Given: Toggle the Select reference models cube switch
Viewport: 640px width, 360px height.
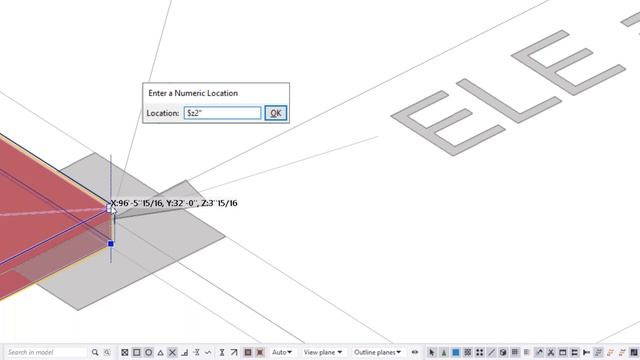Looking at the screenshot, I should click(x=503, y=352).
